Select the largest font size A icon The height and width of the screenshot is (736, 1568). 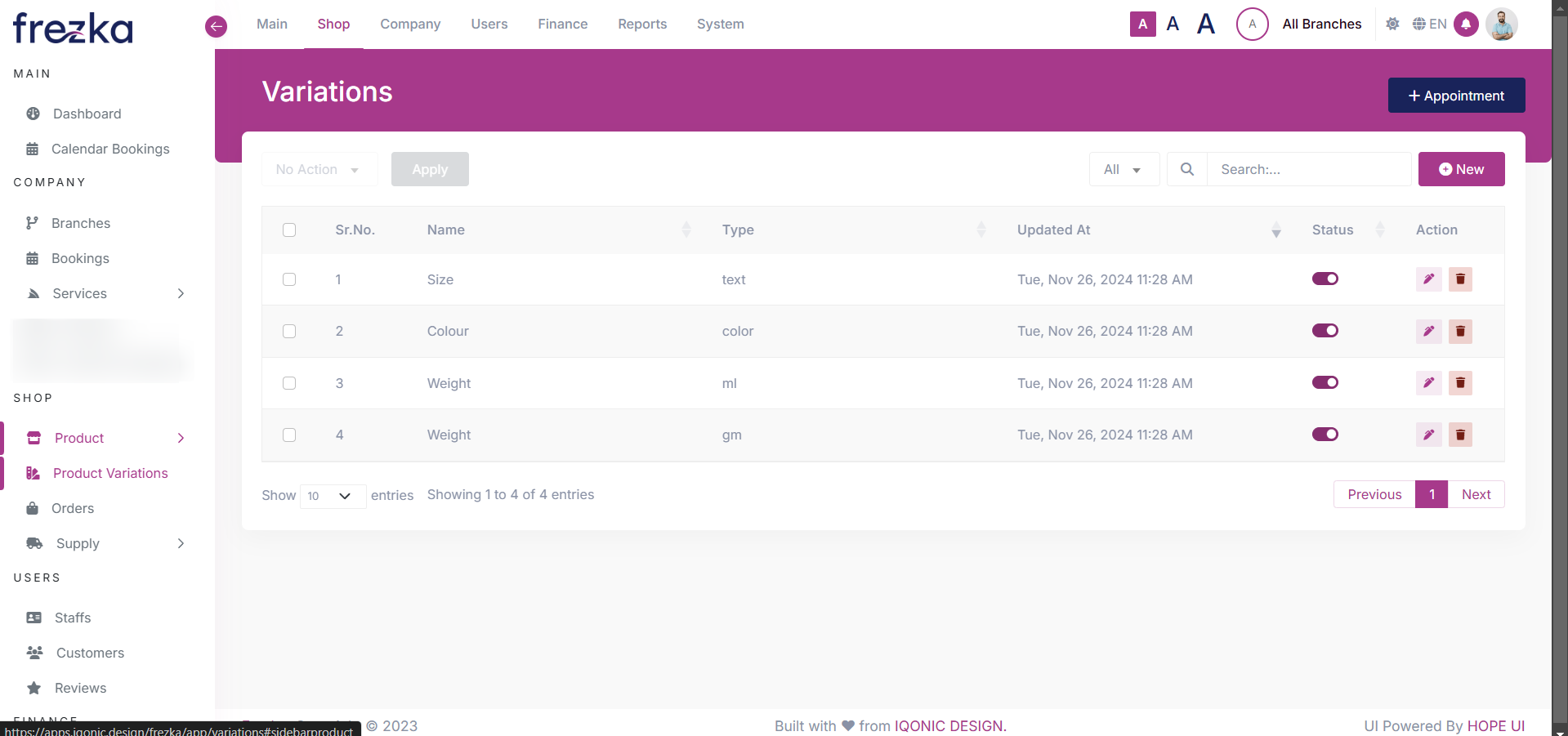1205,25
